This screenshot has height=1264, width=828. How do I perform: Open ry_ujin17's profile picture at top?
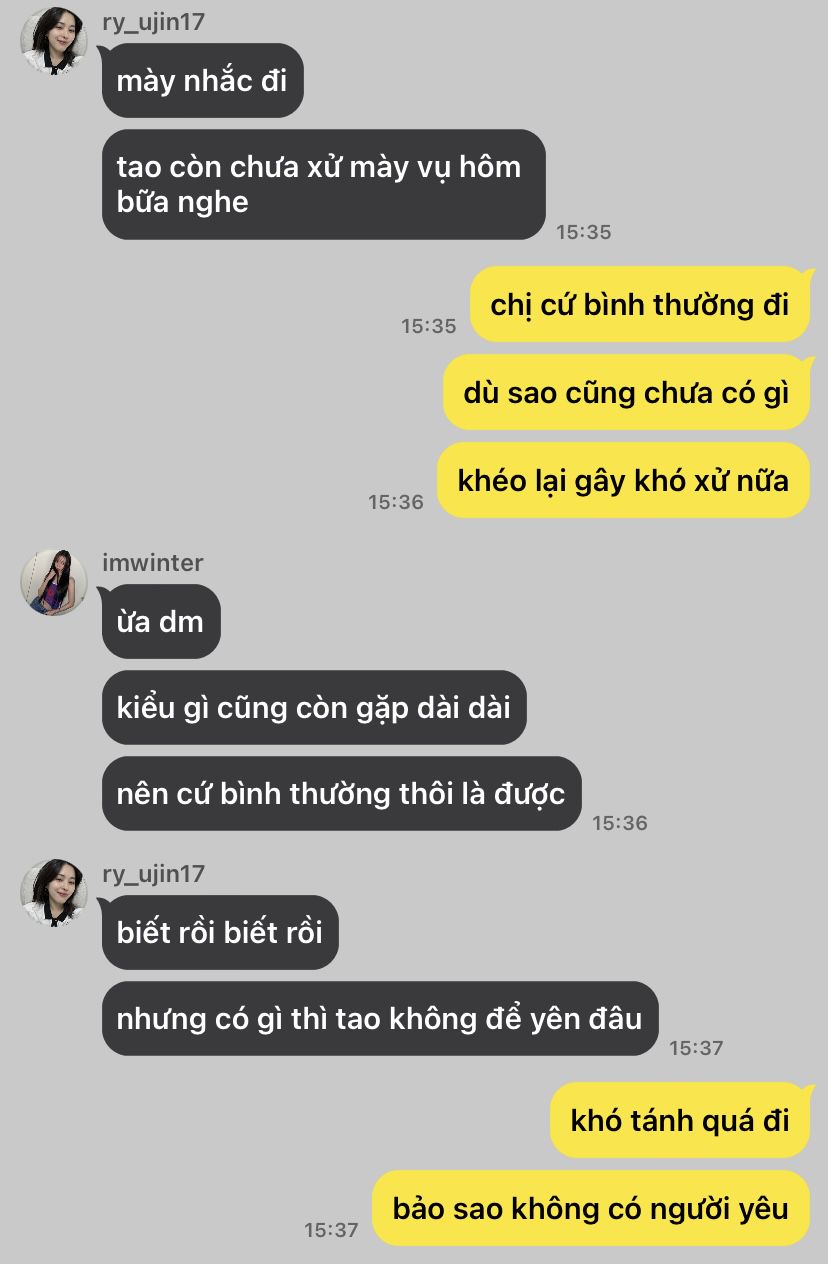pyautogui.click(x=54, y=41)
